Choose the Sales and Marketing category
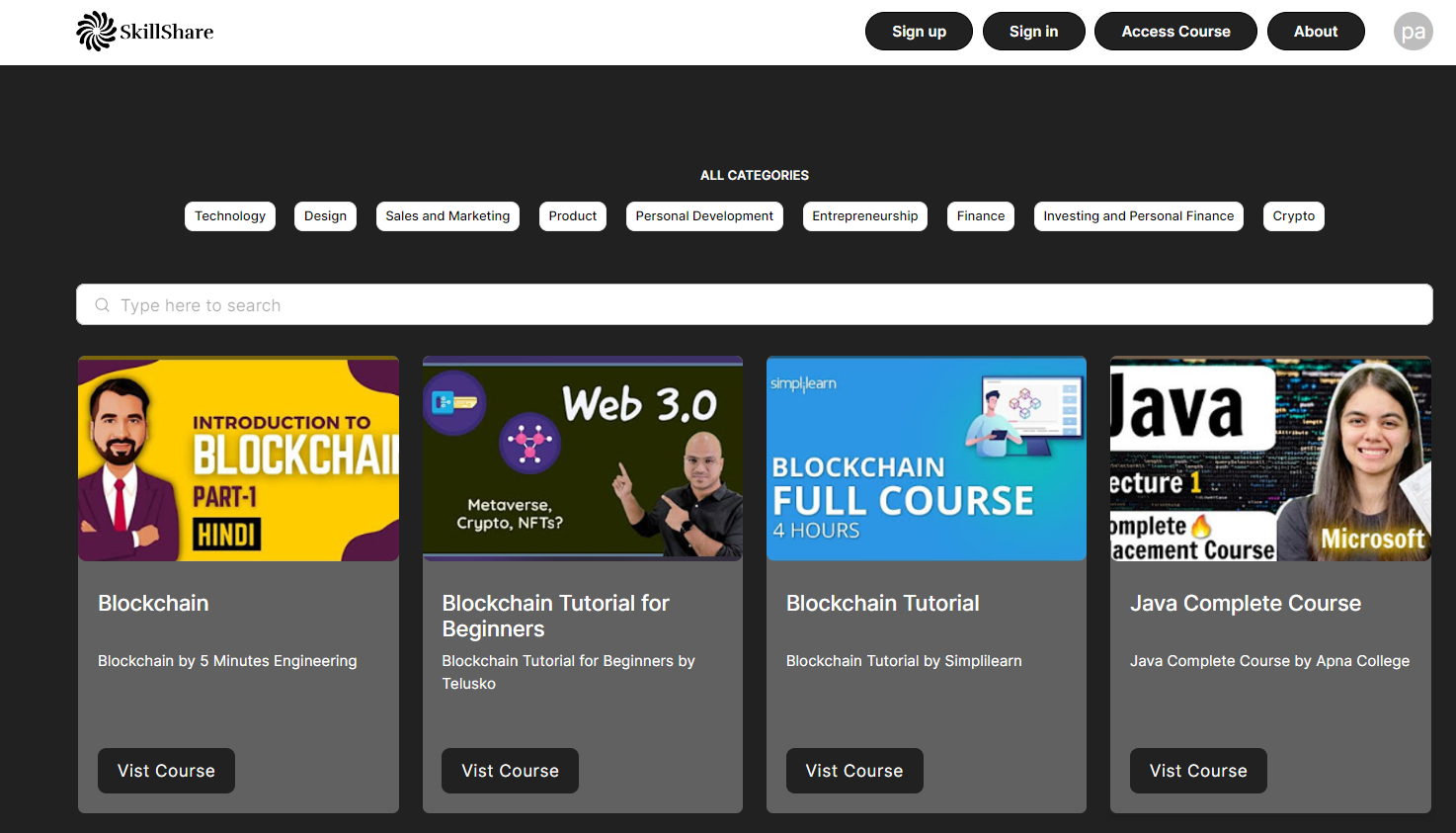Image resolution: width=1456 pixels, height=833 pixels. click(447, 216)
